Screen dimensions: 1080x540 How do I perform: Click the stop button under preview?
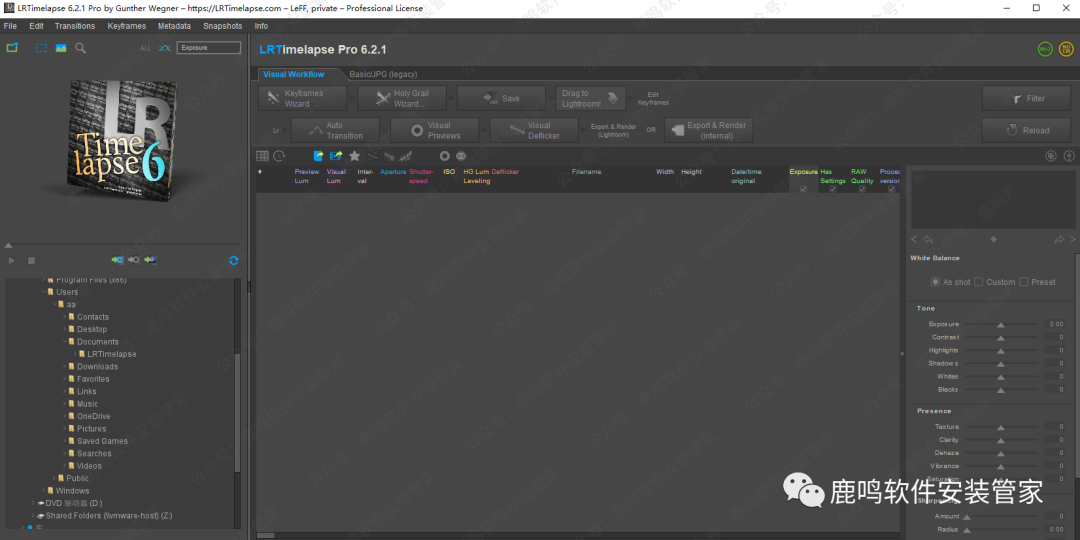click(31, 260)
